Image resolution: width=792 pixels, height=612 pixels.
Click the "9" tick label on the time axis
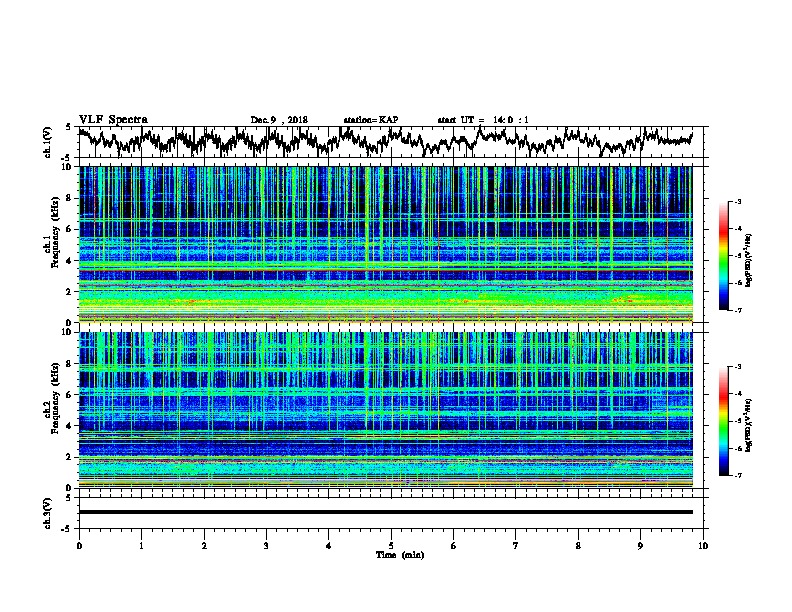click(640, 546)
